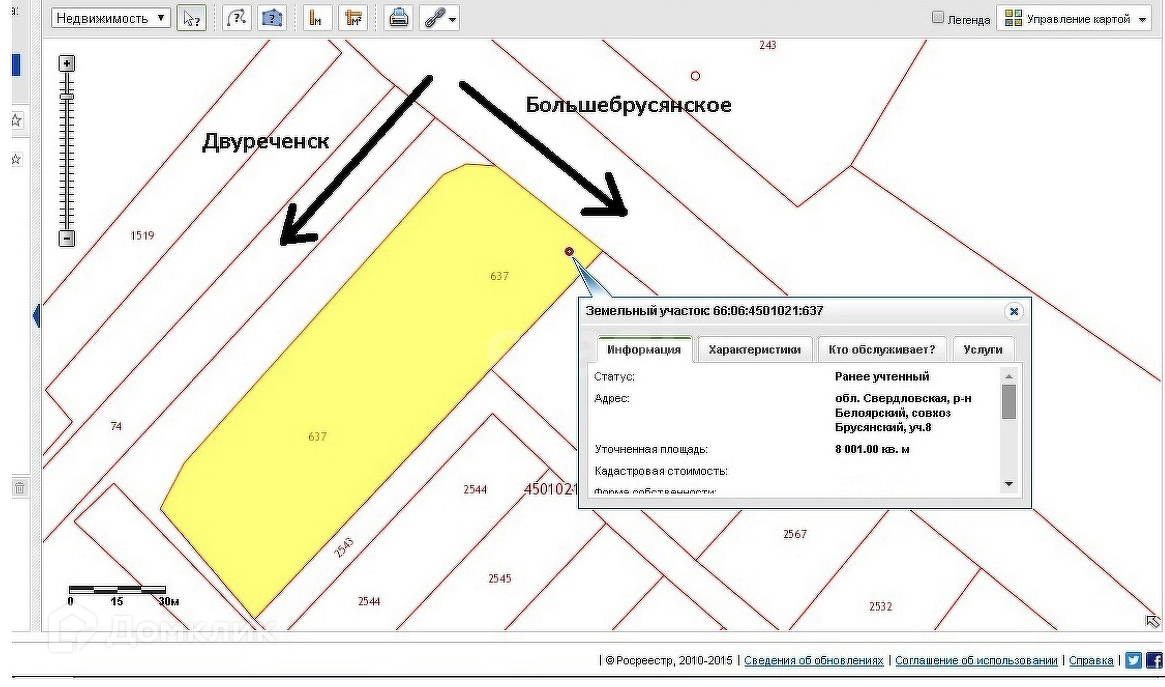Select the identify-object cursor tool
This screenshot has width=1165, height=687.
(192, 18)
